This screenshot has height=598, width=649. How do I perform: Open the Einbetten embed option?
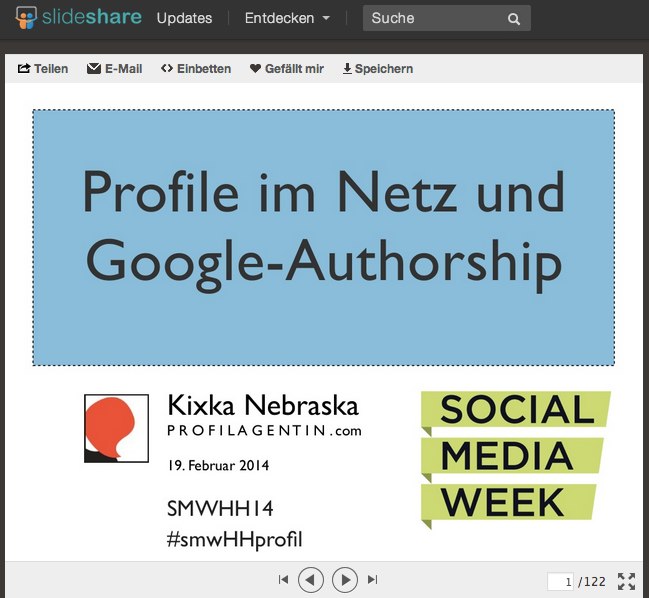click(196, 69)
